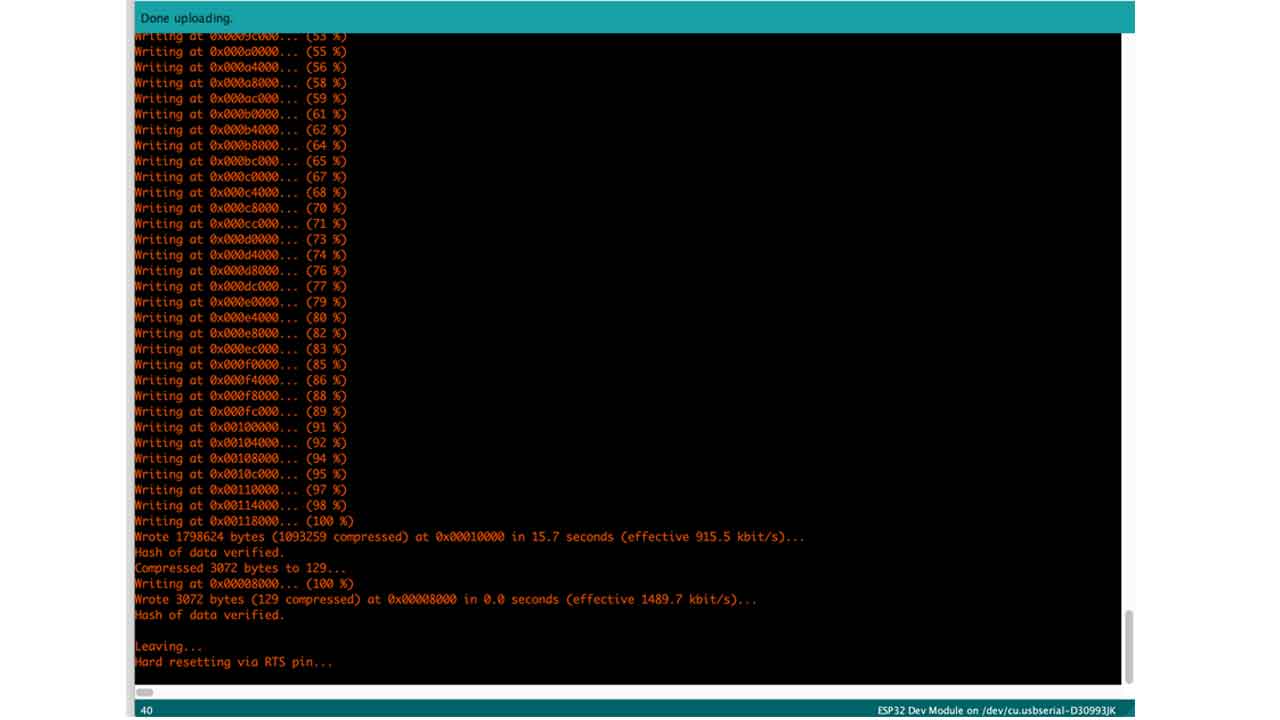1280x720 pixels.
Task: Click the 'Writing at 0x000ac000... (59 %)' line
Action: coord(241,99)
